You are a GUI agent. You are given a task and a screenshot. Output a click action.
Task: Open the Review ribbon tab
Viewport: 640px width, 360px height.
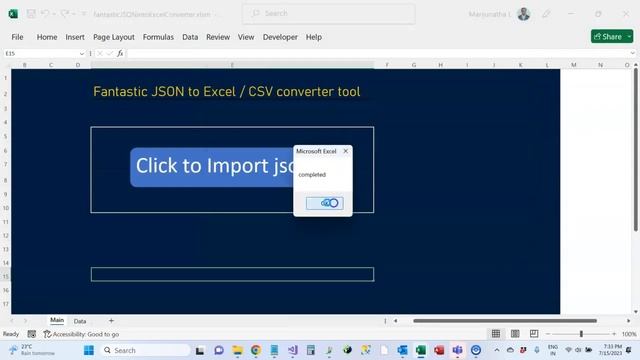(218, 37)
